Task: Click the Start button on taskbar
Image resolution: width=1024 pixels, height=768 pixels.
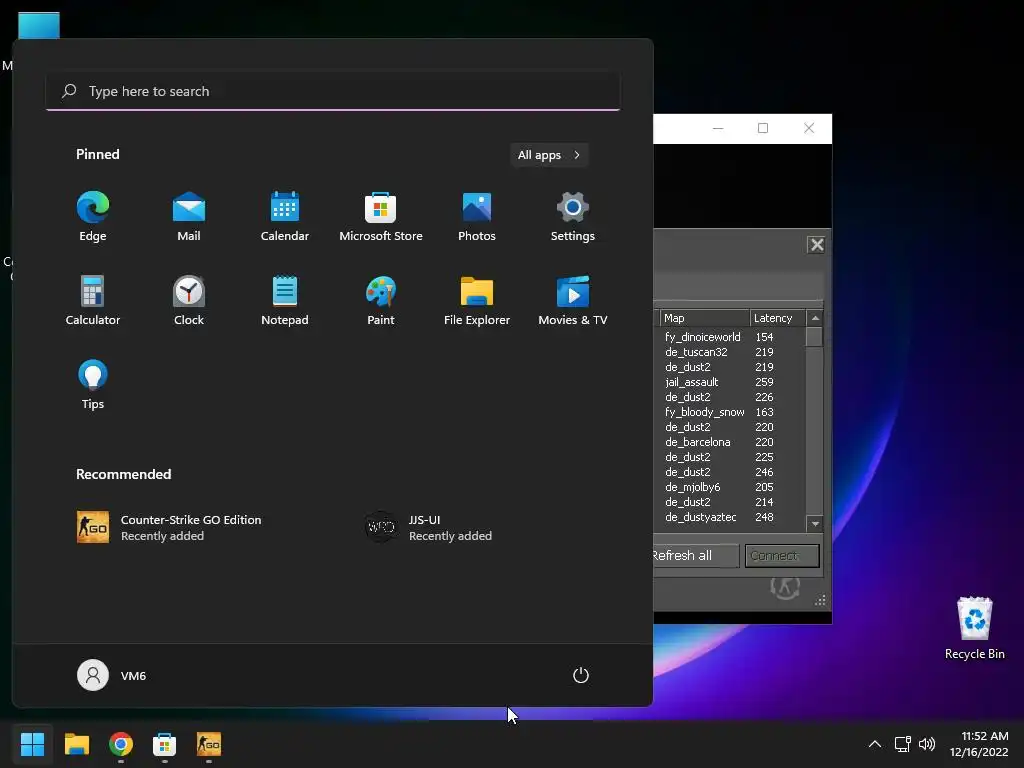Action: pyautogui.click(x=32, y=744)
